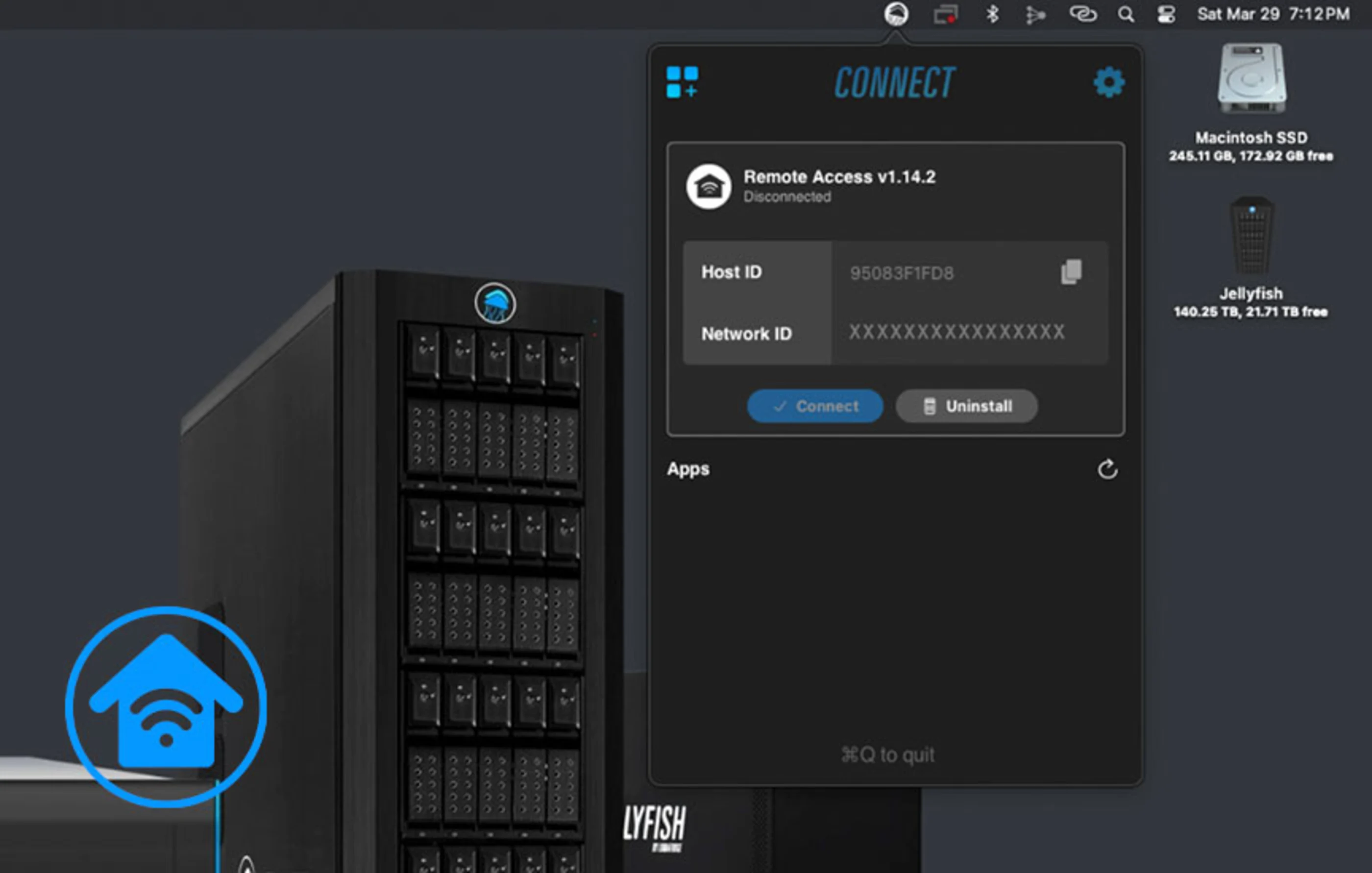The height and width of the screenshot is (873, 1372).
Task: Open Control Center toggles icon
Action: click(x=1166, y=14)
